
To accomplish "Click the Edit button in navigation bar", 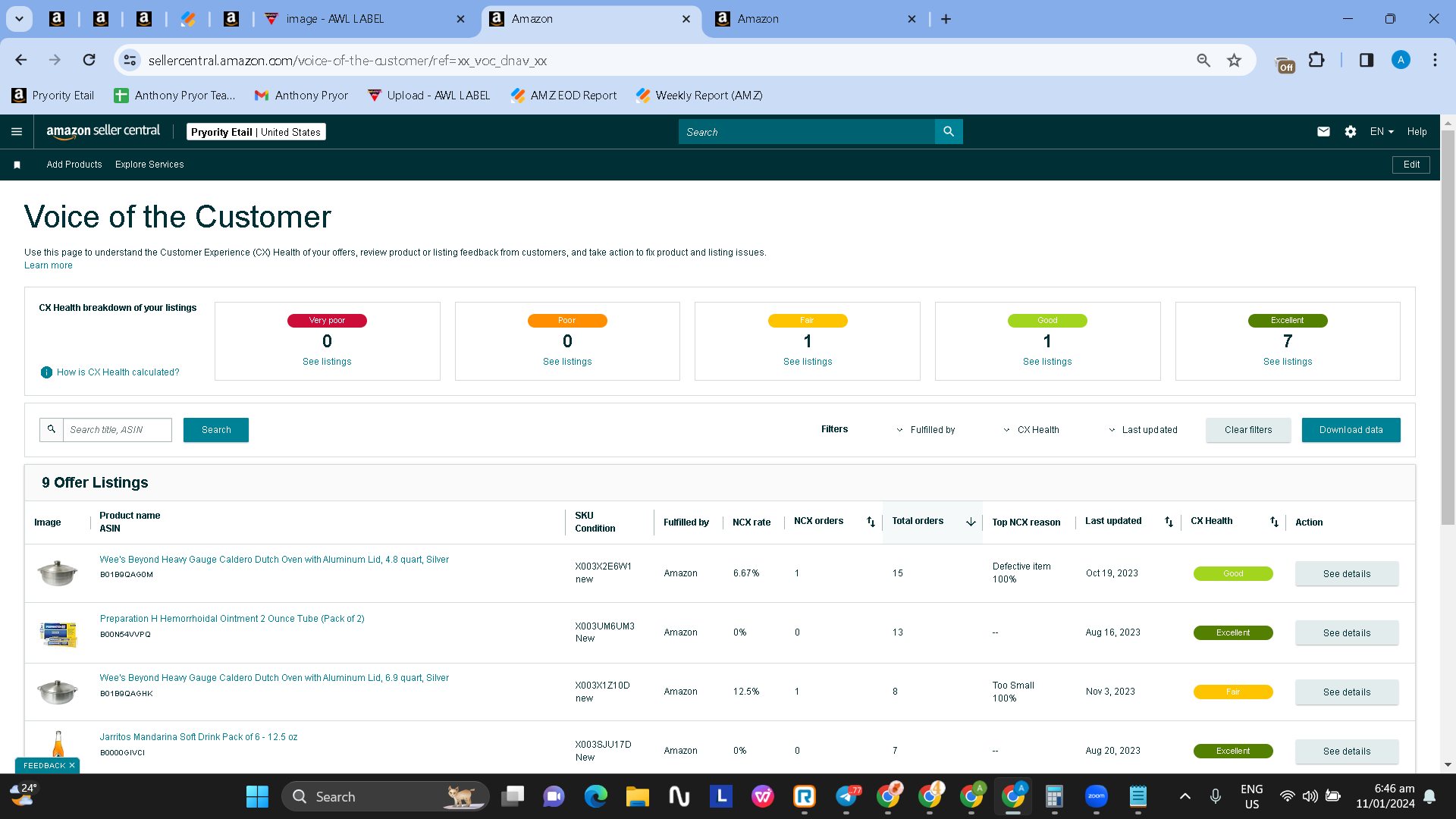I will coord(1411,165).
